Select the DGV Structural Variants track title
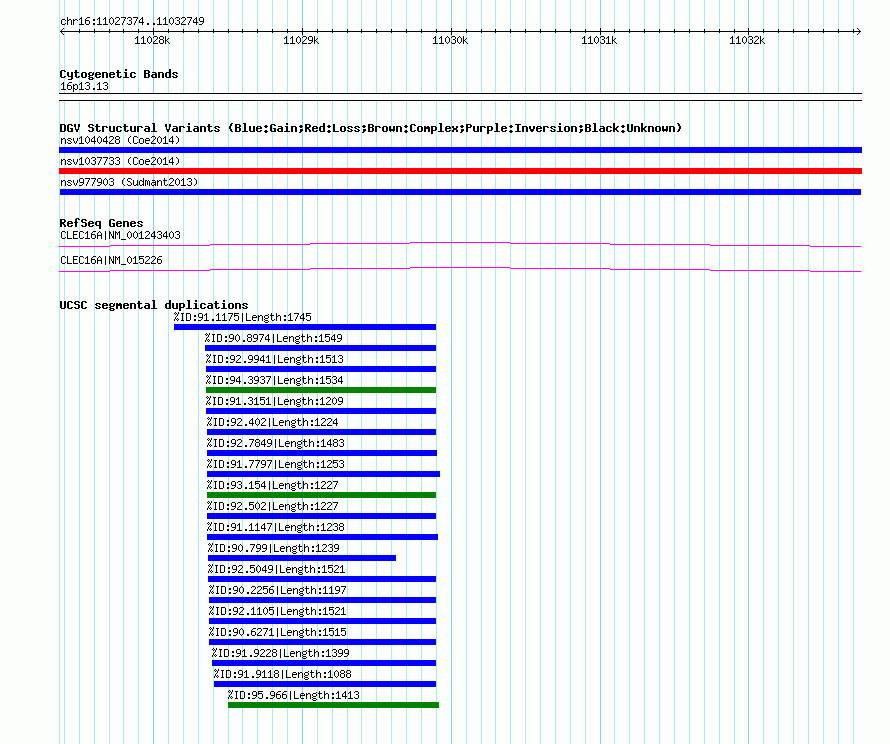This screenshot has height=744, width=890. click(371, 128)
